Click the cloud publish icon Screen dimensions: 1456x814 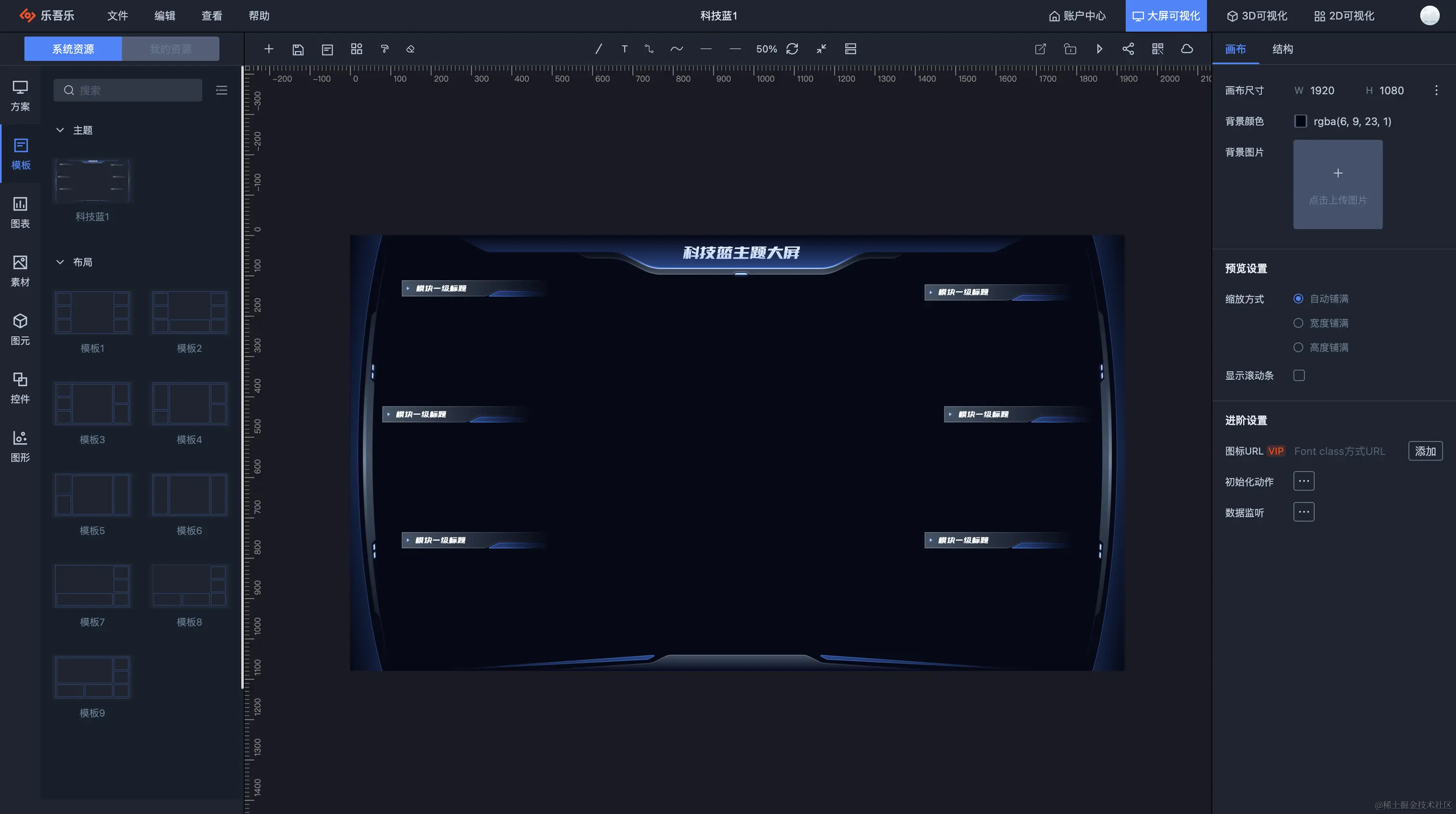[x=1187, y=49]
